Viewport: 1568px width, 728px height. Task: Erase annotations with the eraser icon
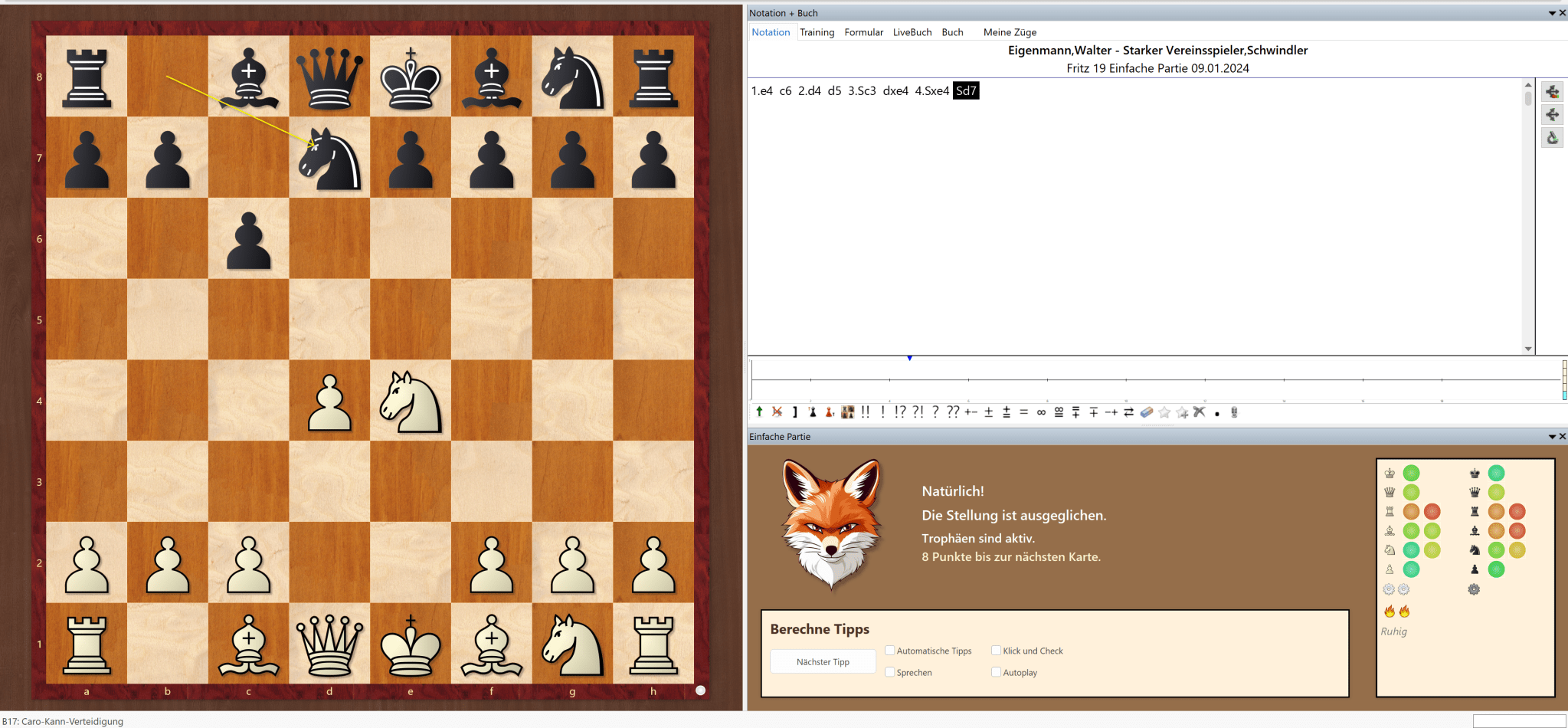click(1146, 412)
